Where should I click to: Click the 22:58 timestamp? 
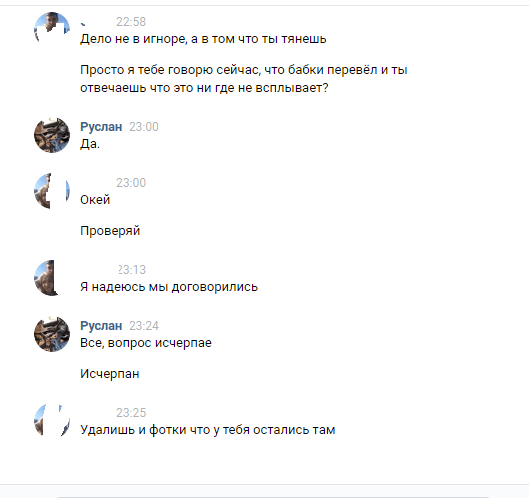coord(131,22)
